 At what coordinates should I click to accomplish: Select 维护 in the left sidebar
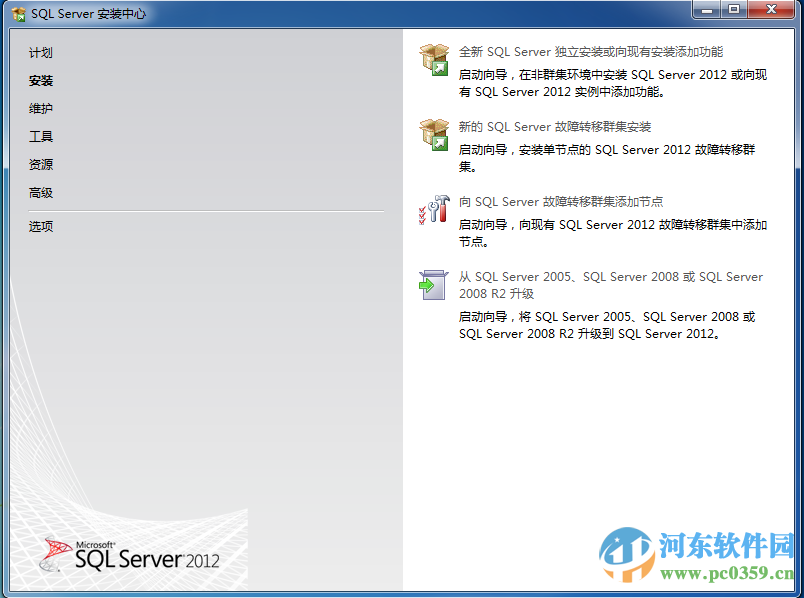[x=41, y=109]
